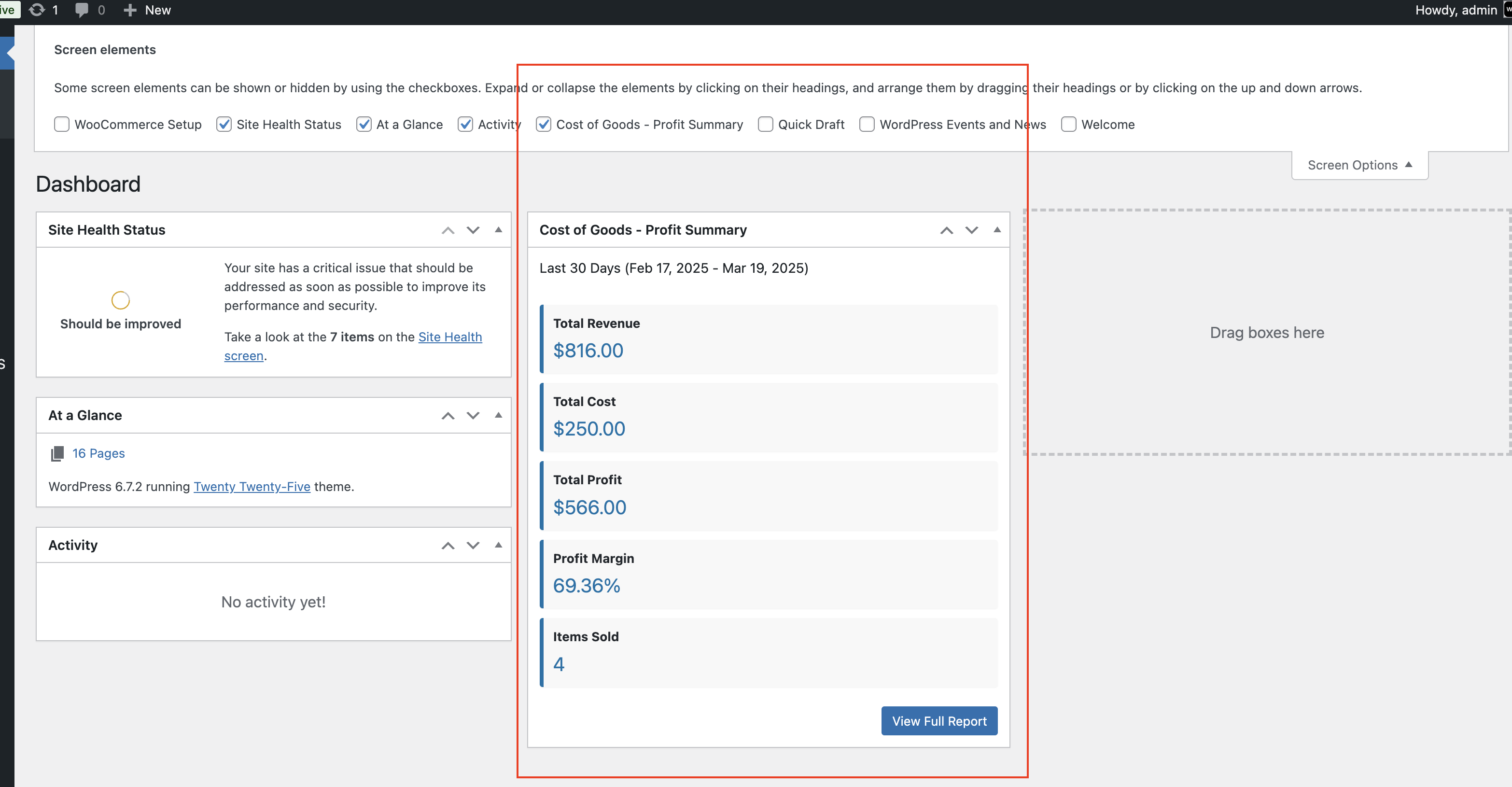Move Cost of Goods widget up

(x=946, y=230)
